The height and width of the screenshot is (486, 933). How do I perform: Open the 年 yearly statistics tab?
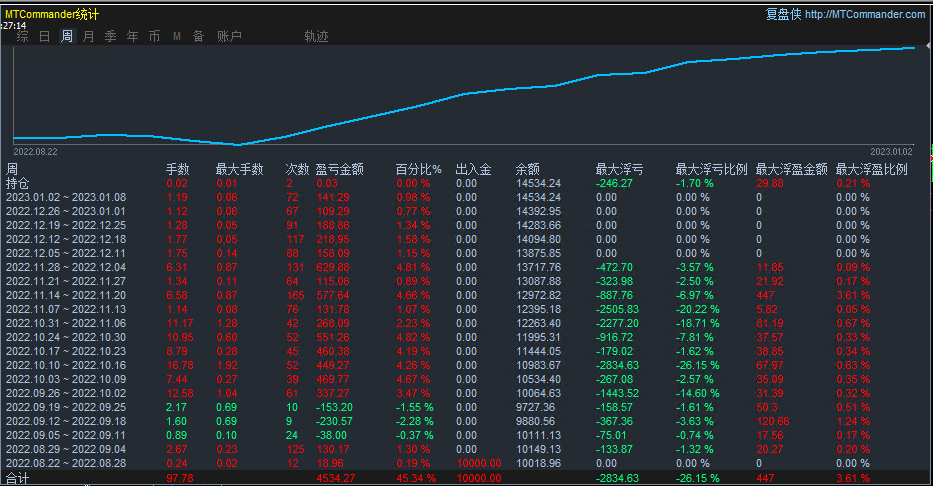(x=133, y=36)
